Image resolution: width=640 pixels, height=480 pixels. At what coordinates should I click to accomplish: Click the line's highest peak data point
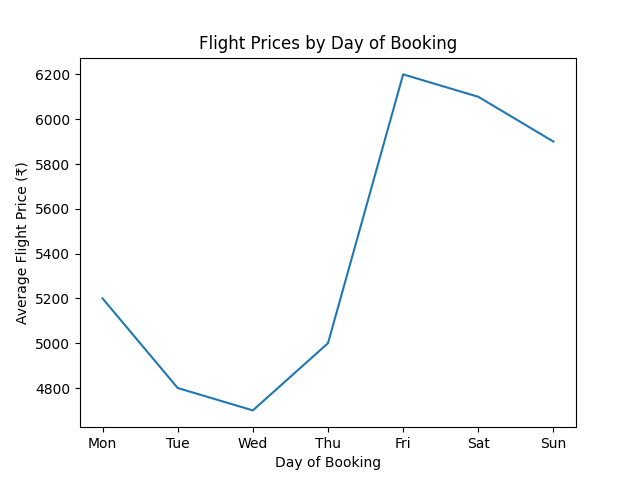point(403,74)
